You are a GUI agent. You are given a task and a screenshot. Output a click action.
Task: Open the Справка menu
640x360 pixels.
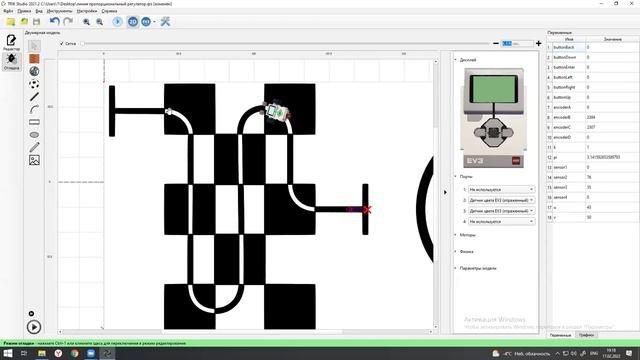(109, 11)
